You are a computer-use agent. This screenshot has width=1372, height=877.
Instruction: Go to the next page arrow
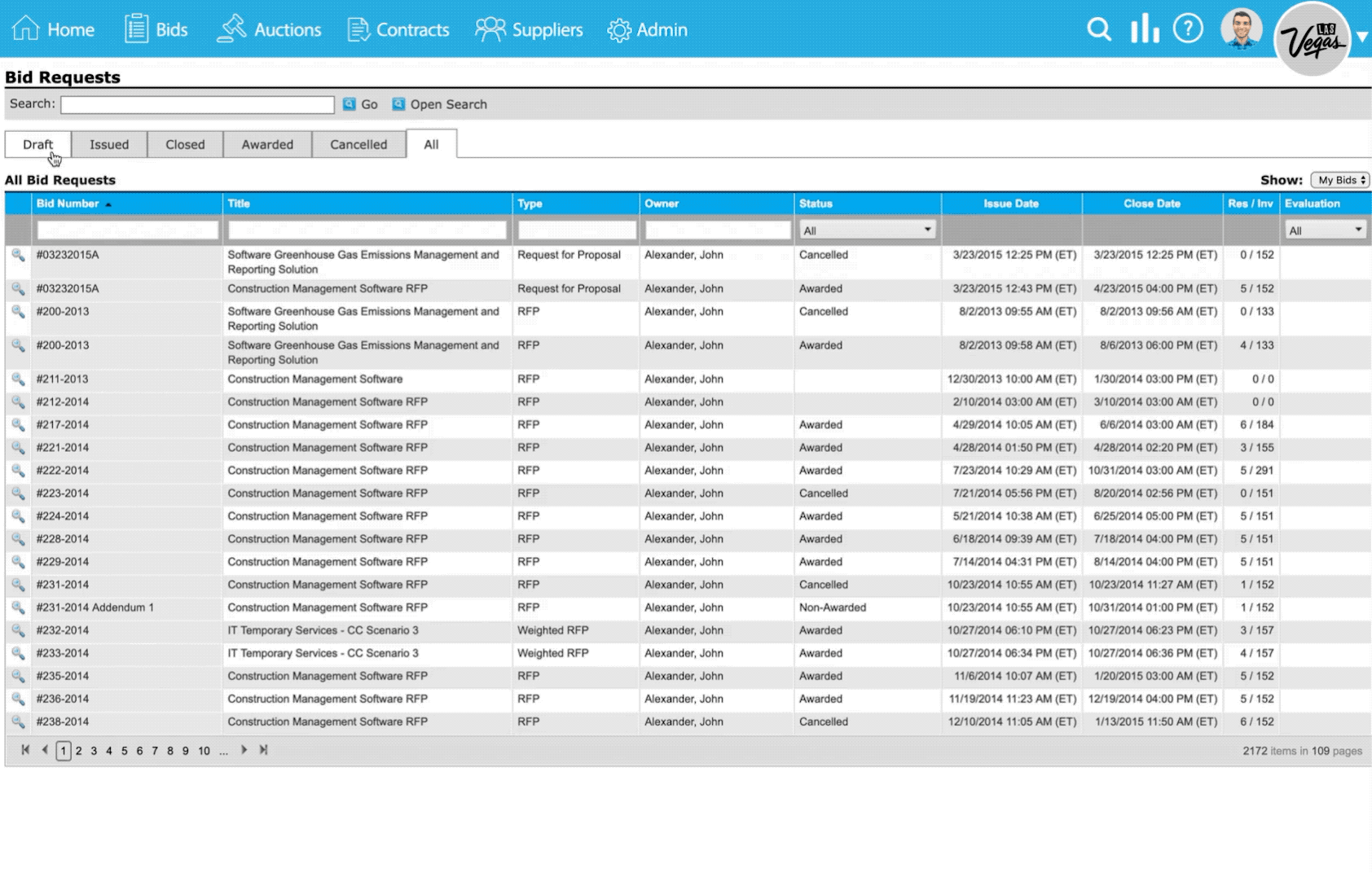pyautogui.click(x=244, y=750)
